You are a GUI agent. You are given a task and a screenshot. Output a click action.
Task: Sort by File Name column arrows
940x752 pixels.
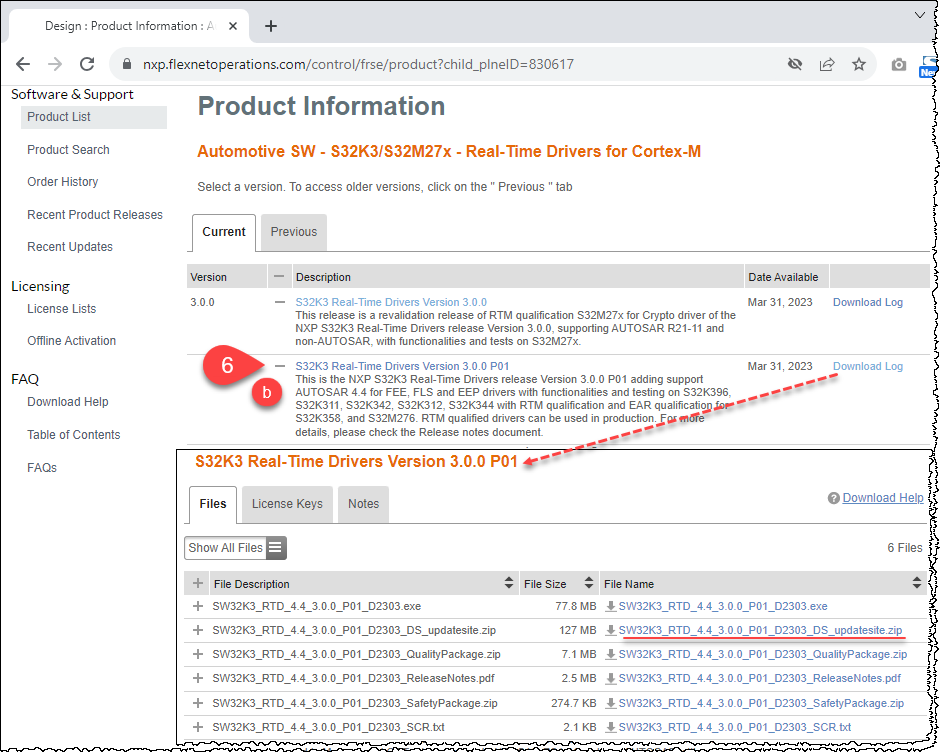[917, 583]
